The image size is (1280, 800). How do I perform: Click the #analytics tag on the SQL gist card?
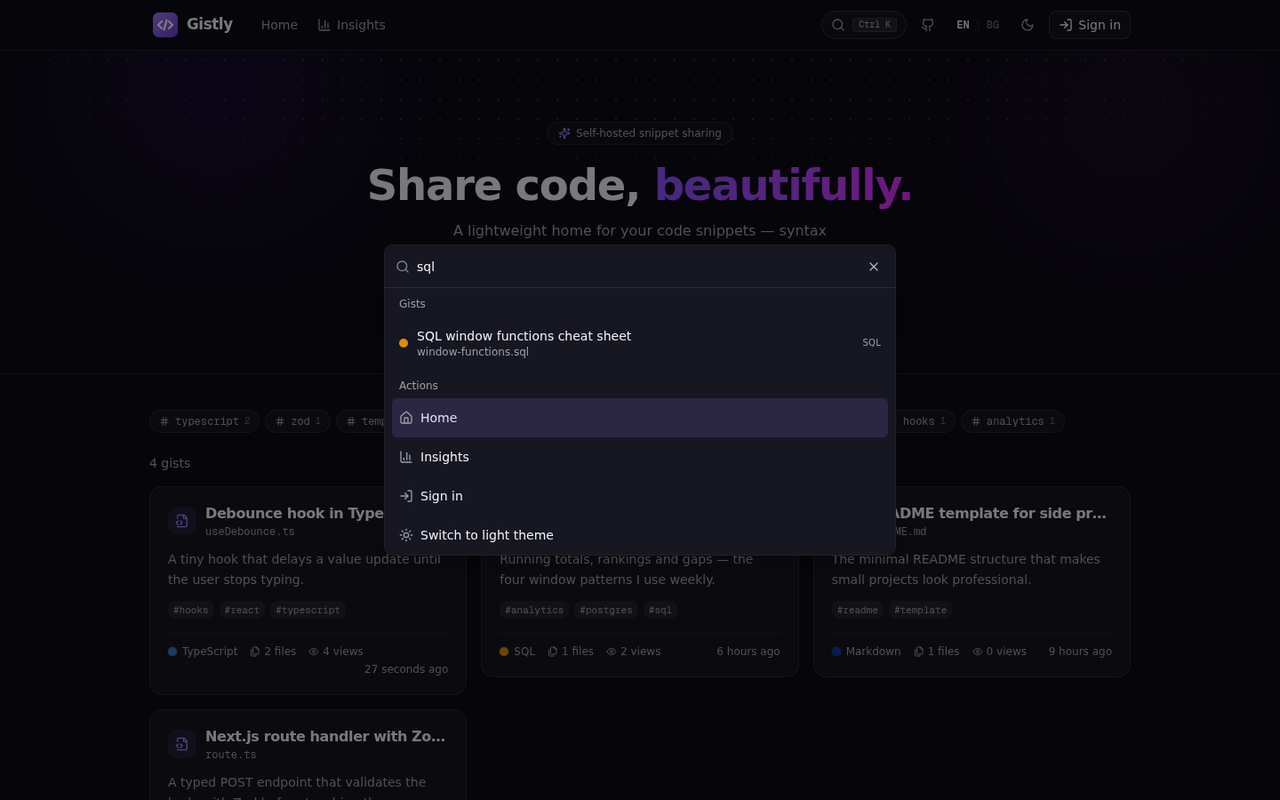tap(535, 610)
